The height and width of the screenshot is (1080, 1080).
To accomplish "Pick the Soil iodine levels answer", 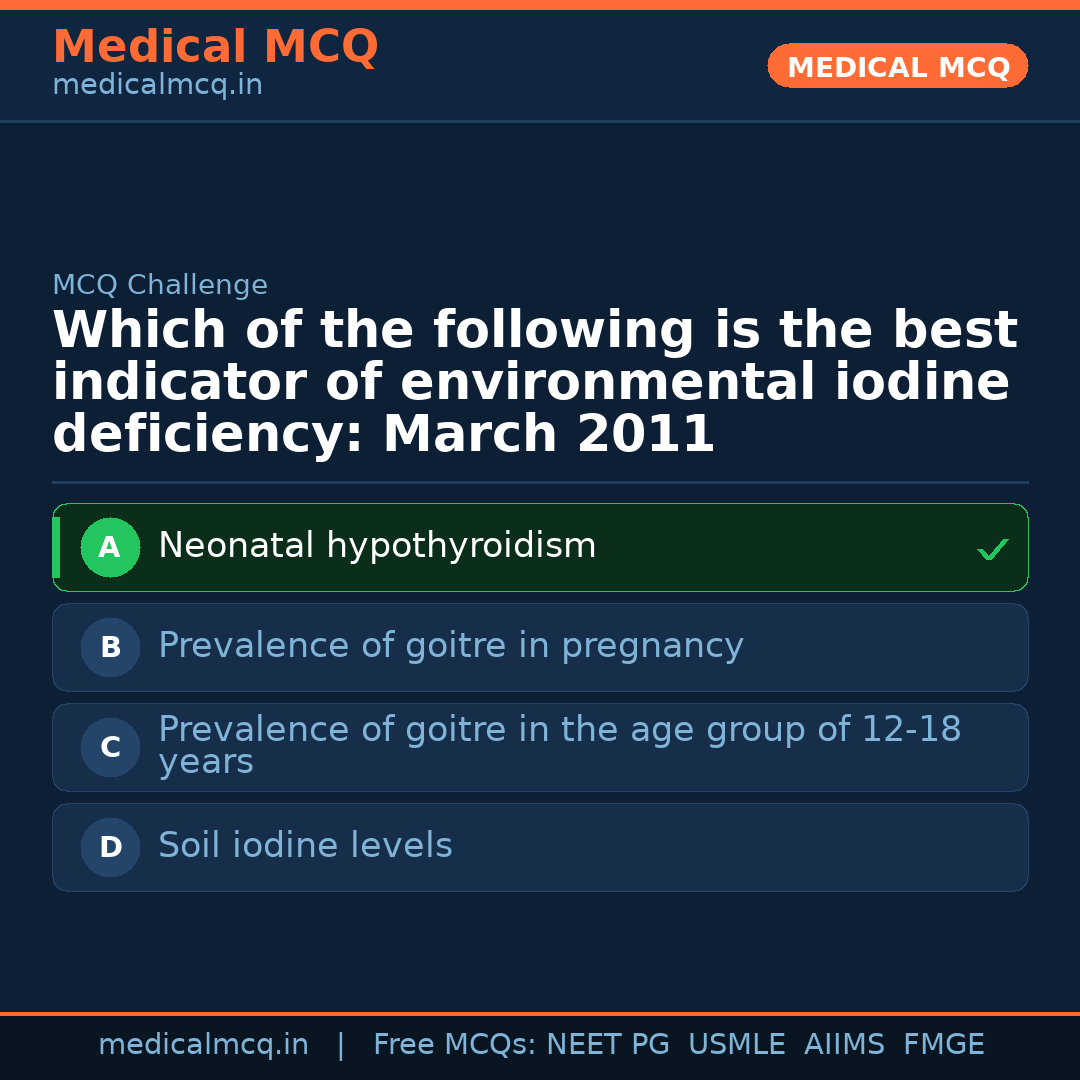I will pos(305,847).
